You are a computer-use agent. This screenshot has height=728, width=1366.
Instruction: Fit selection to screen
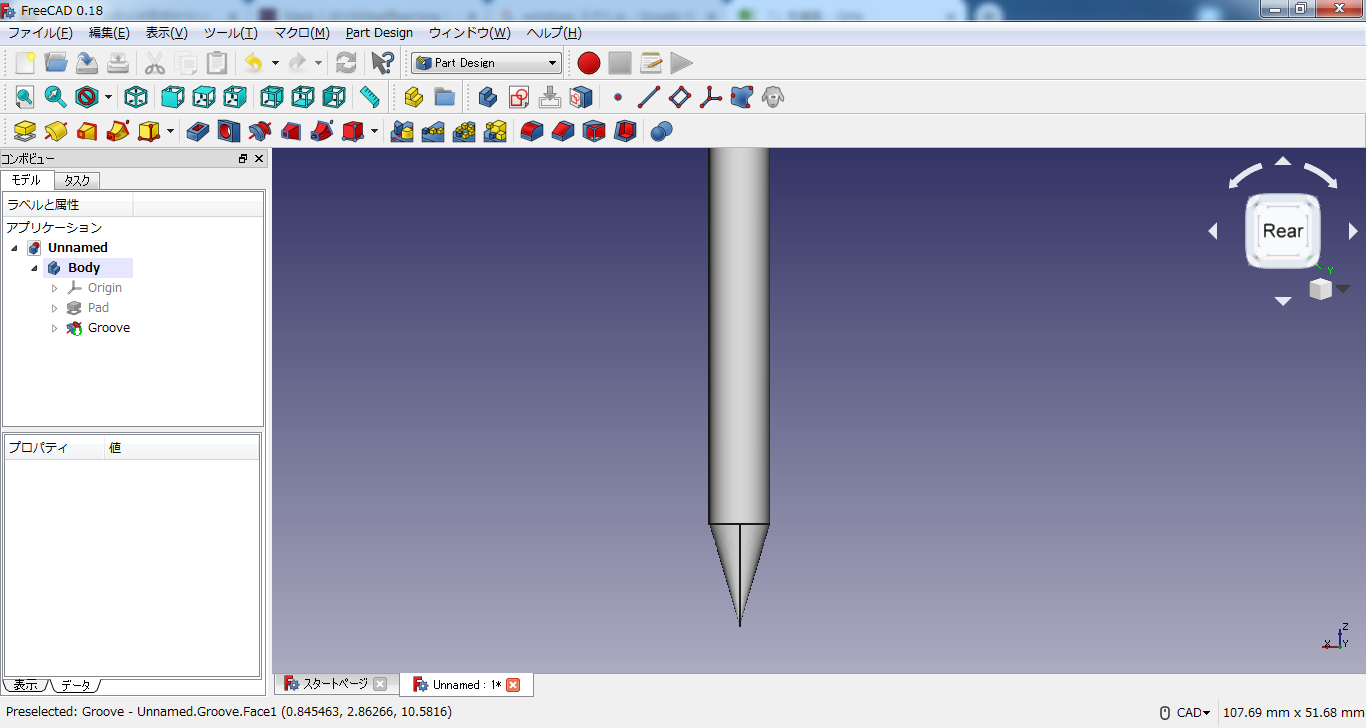pyautogui.click(x=55, y=97)
